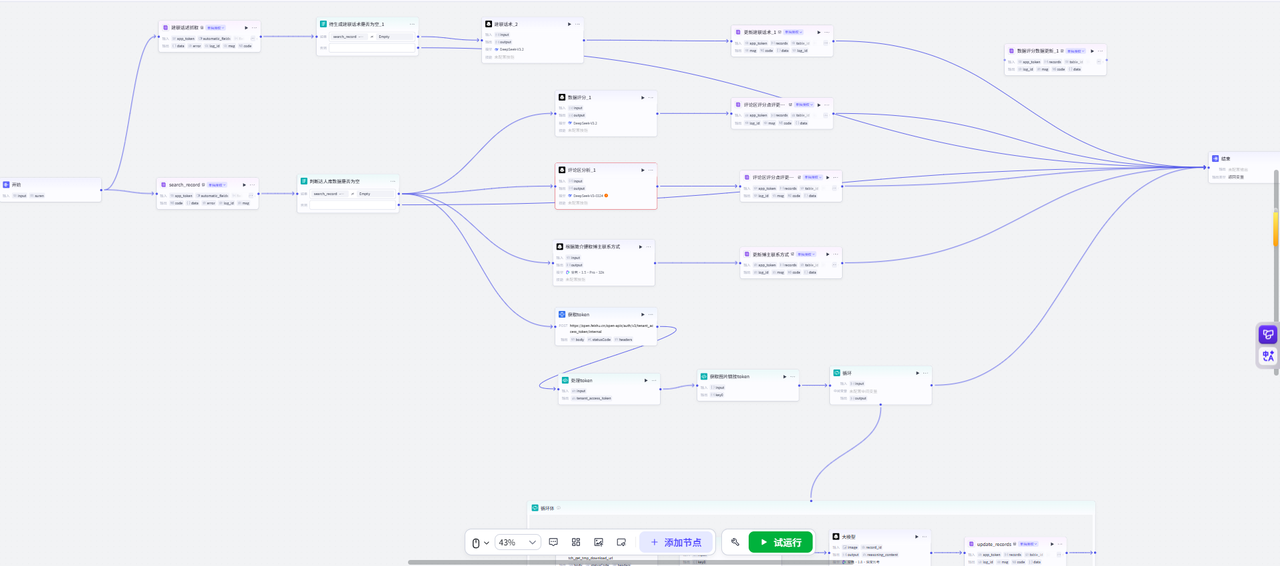The image size is (1280, 566).
Task: Open more options on 评论区分析_1 node
Action: [650, 170]
